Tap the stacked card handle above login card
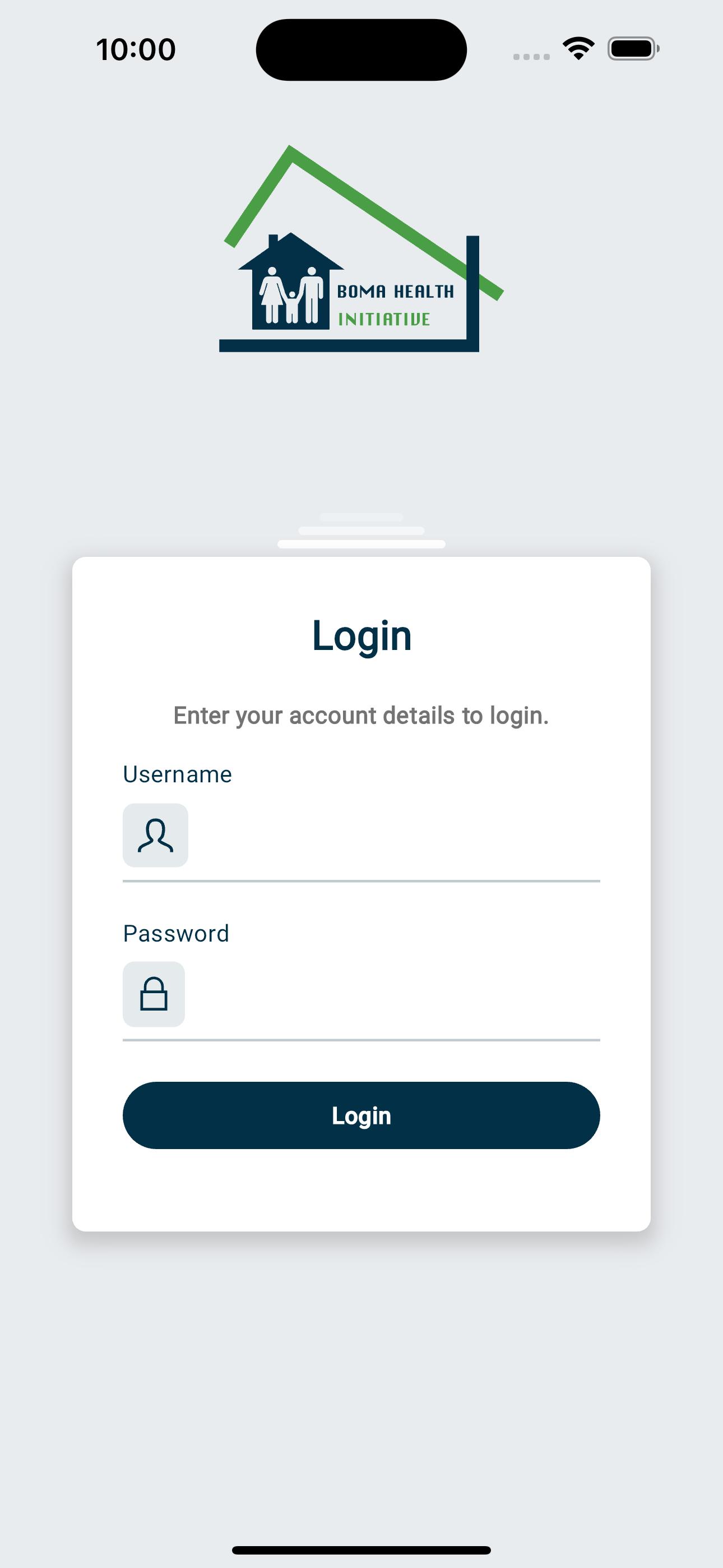723x1568 pixels. (361, 531)
